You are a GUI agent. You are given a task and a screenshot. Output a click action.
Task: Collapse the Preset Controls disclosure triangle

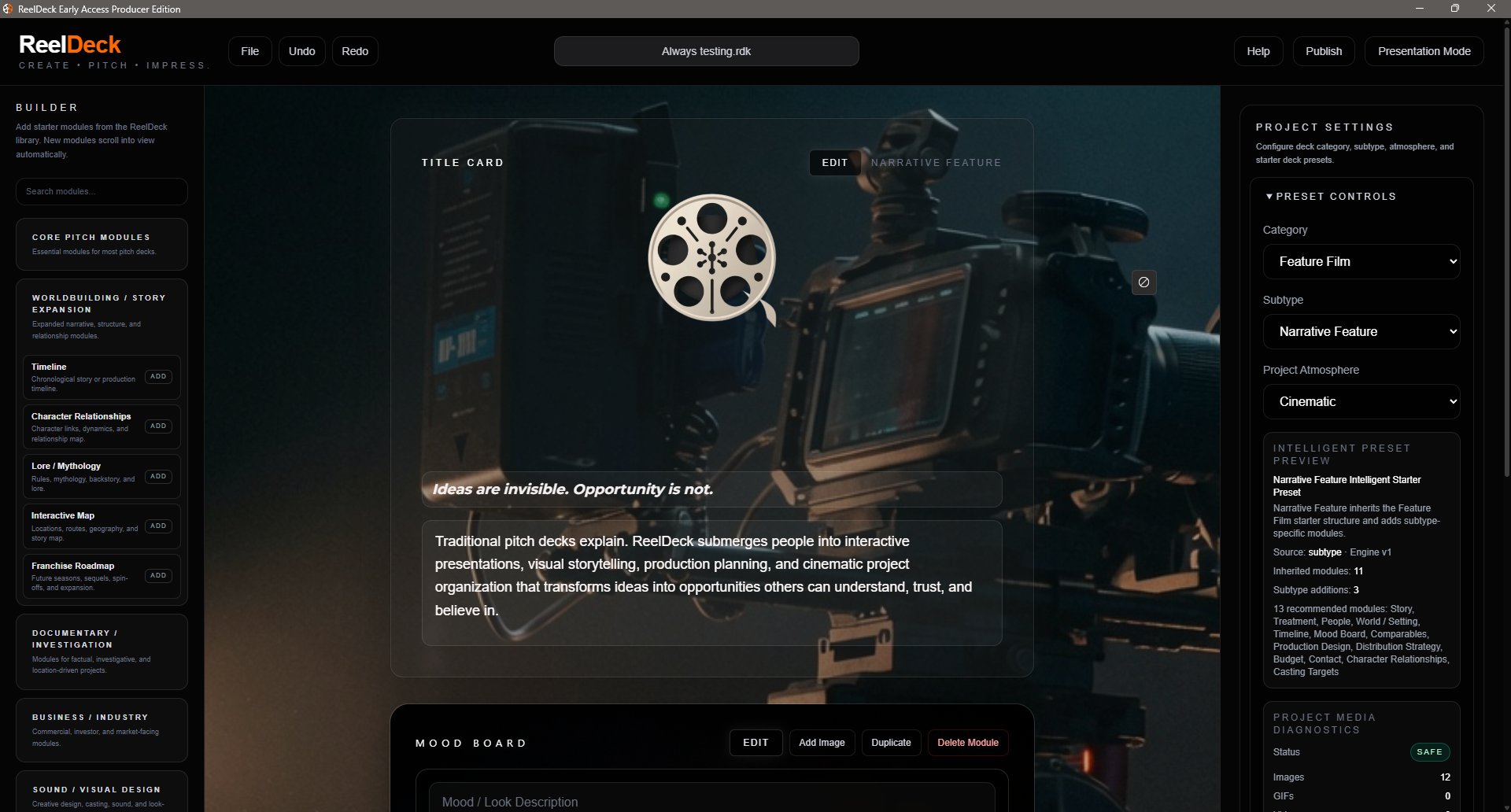1269,197
